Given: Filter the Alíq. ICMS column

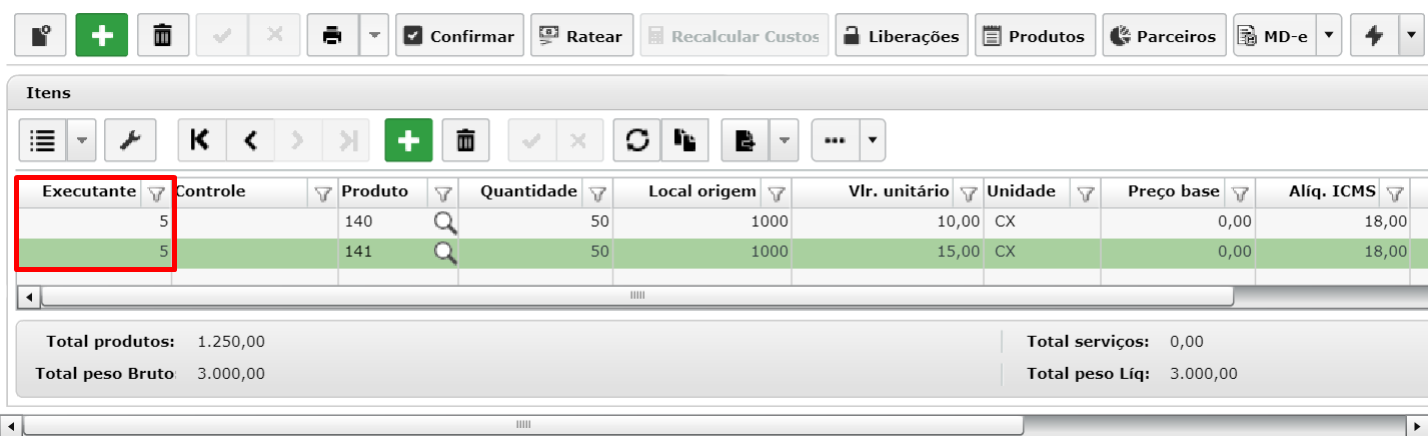Looking at the screenshot, I should [x=1396, y=193].
